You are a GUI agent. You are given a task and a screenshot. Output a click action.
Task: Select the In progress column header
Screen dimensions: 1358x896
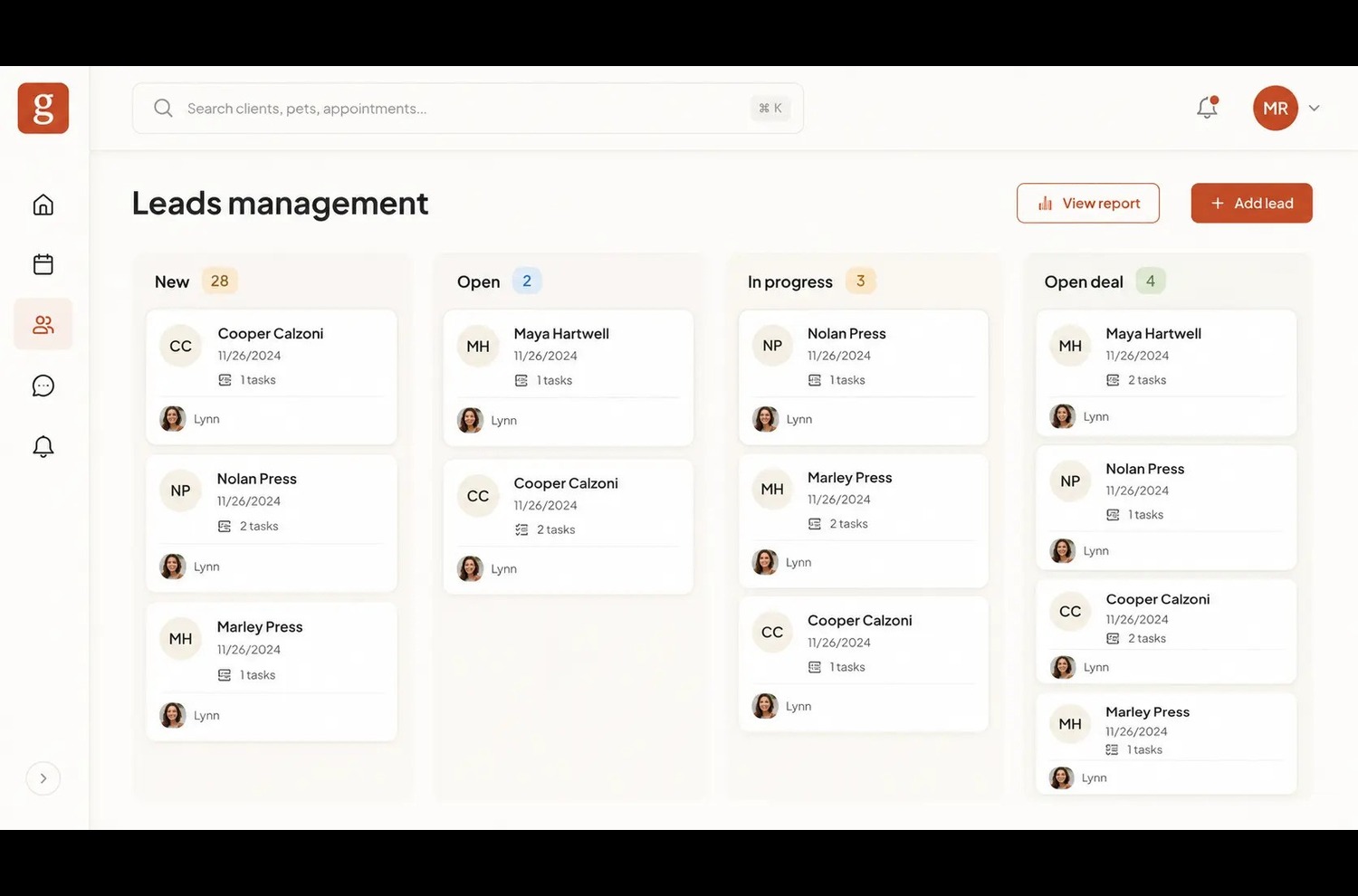790,281
